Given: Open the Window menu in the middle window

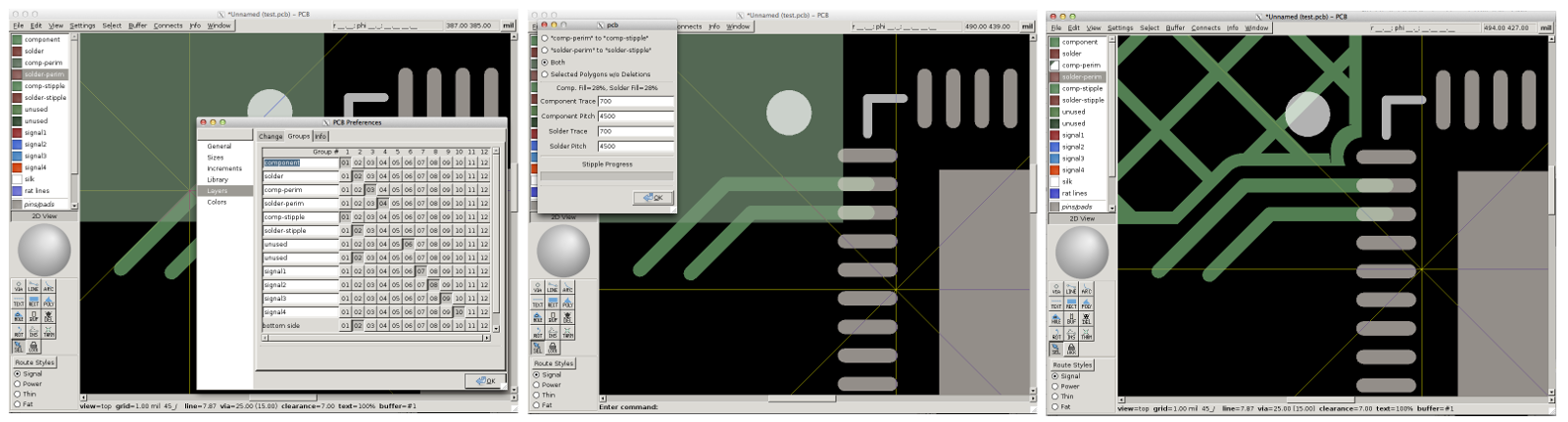Looking at the screenshot, I should 738,26.
